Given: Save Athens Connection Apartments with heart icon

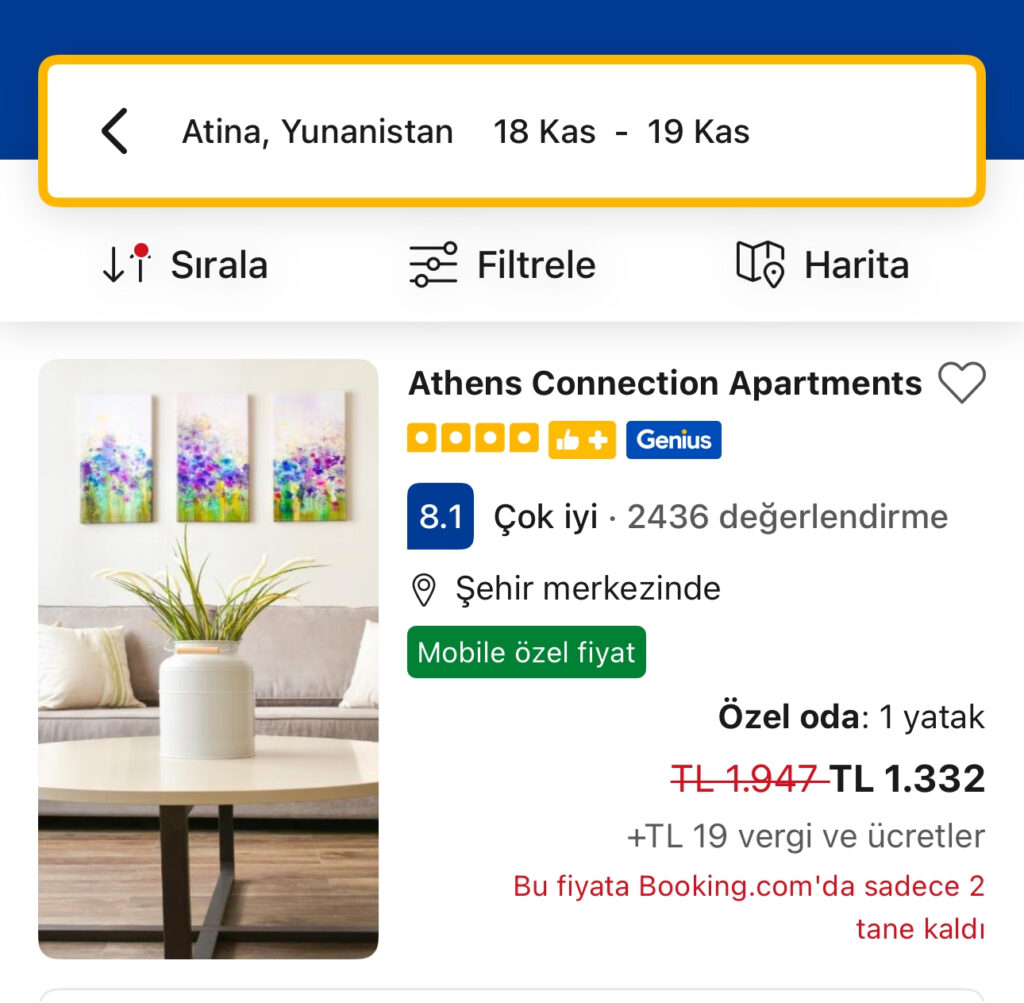Looking at the screenshot, I should pyautogui.click(x=961, y=383).
